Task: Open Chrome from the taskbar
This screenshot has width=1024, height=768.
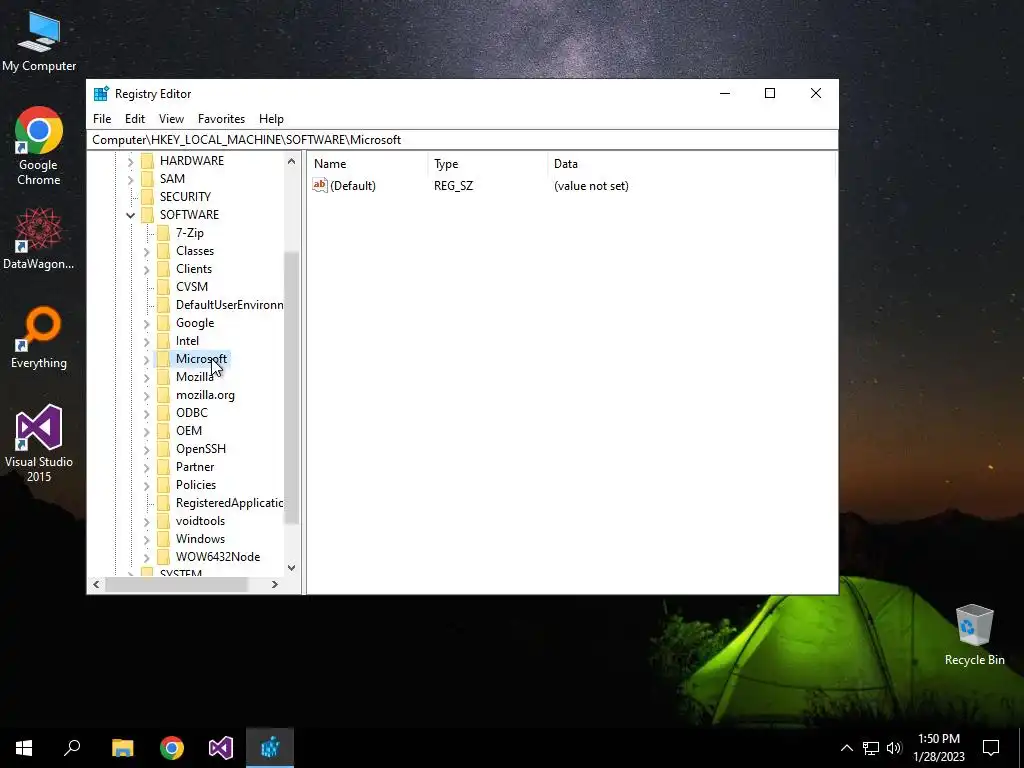Action: click(172, 748)
